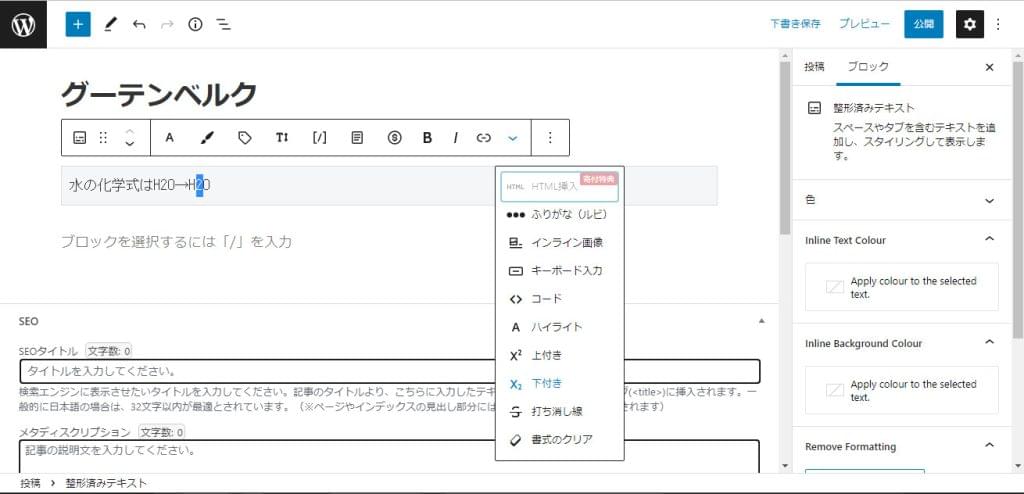Collapse the rich text formats dropdown chevron

click(513, 138)
